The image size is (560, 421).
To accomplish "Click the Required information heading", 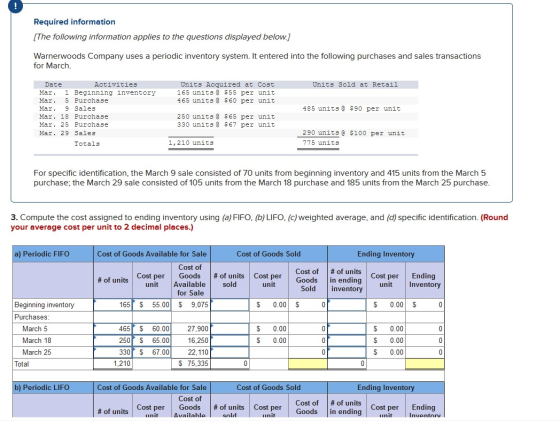I will 74,22.
